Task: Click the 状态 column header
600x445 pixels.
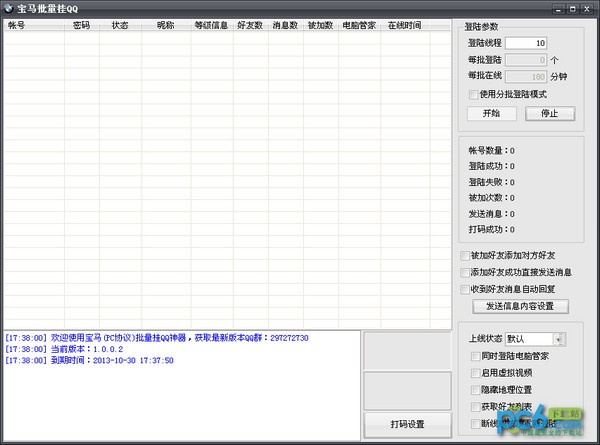Action: pos(121,25)
